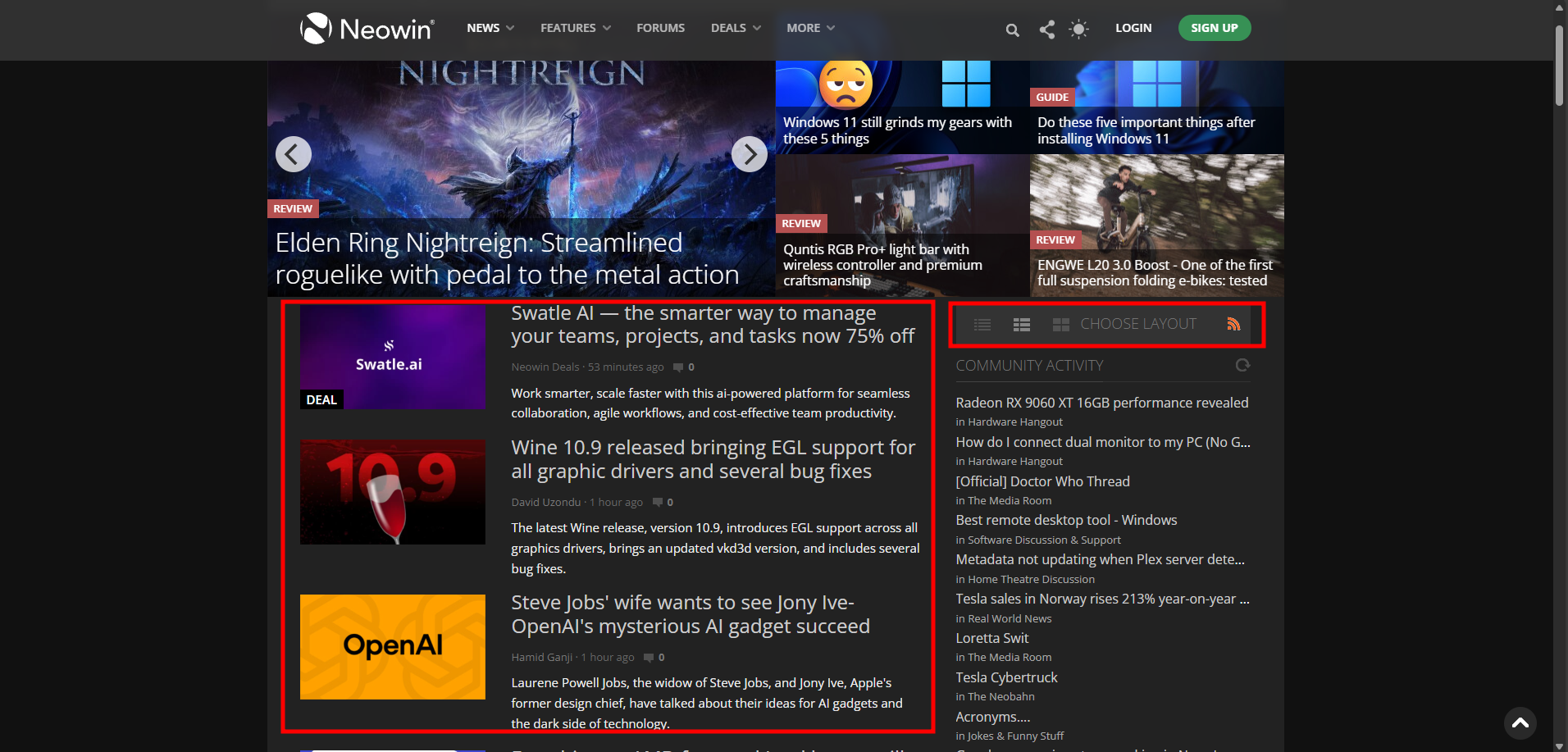The height and width of the screenshot is (752, 1568).
Task: Toggle the light/dark theme sun icon
Action: 1079,30
